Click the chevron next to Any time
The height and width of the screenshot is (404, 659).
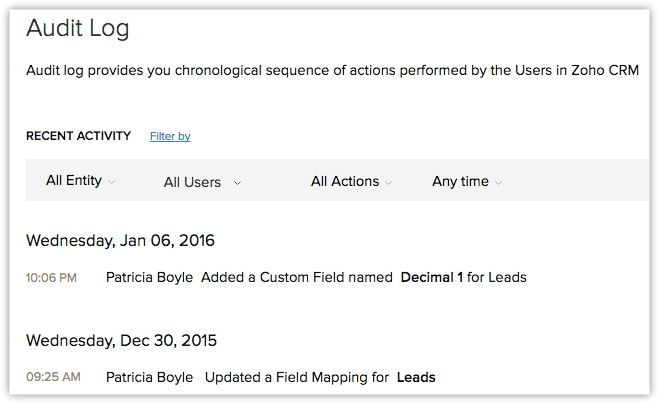(x=498, y=182)
